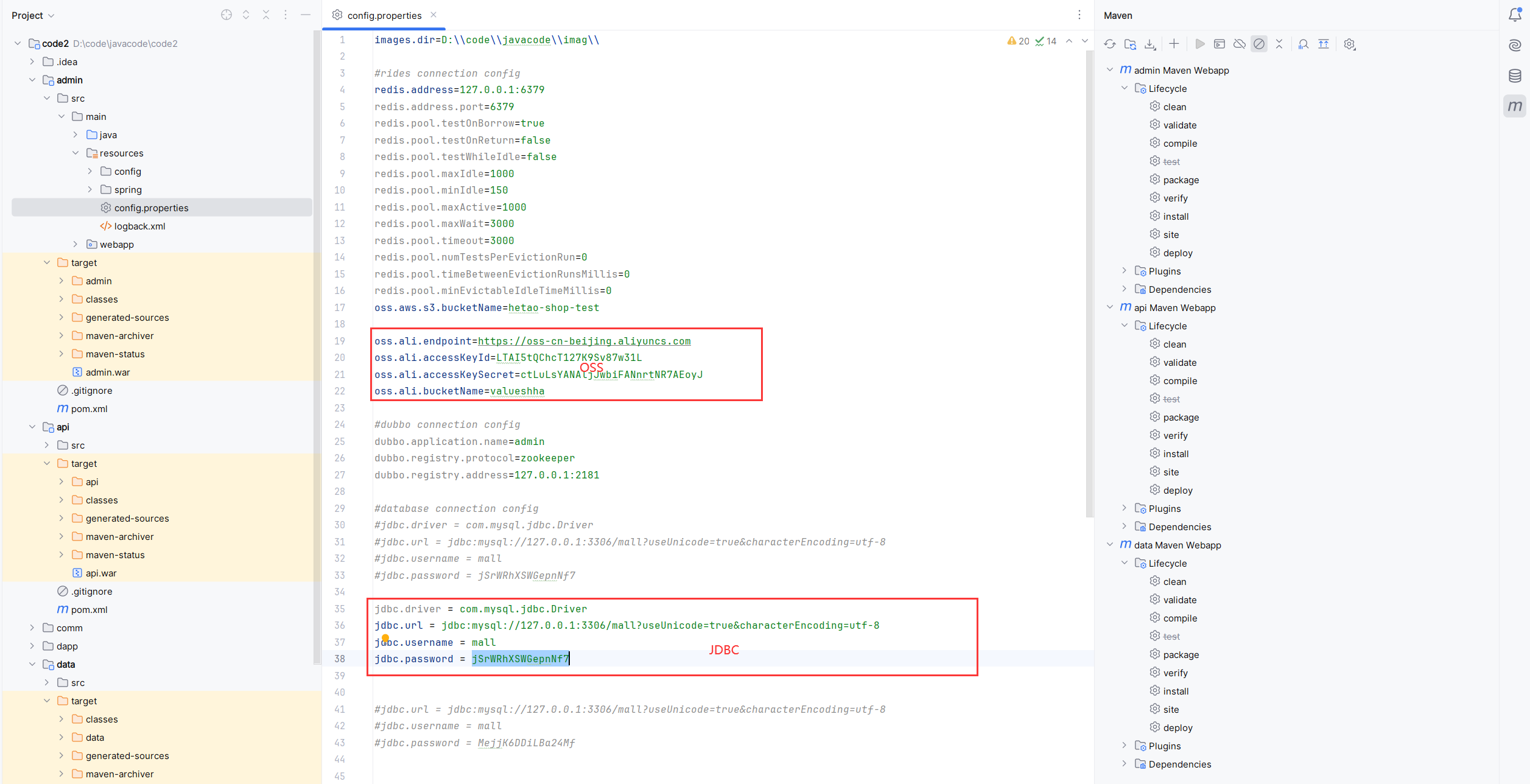Expand the comm module folder
This screenshot has height=784, width=1530.
[32, 628]
